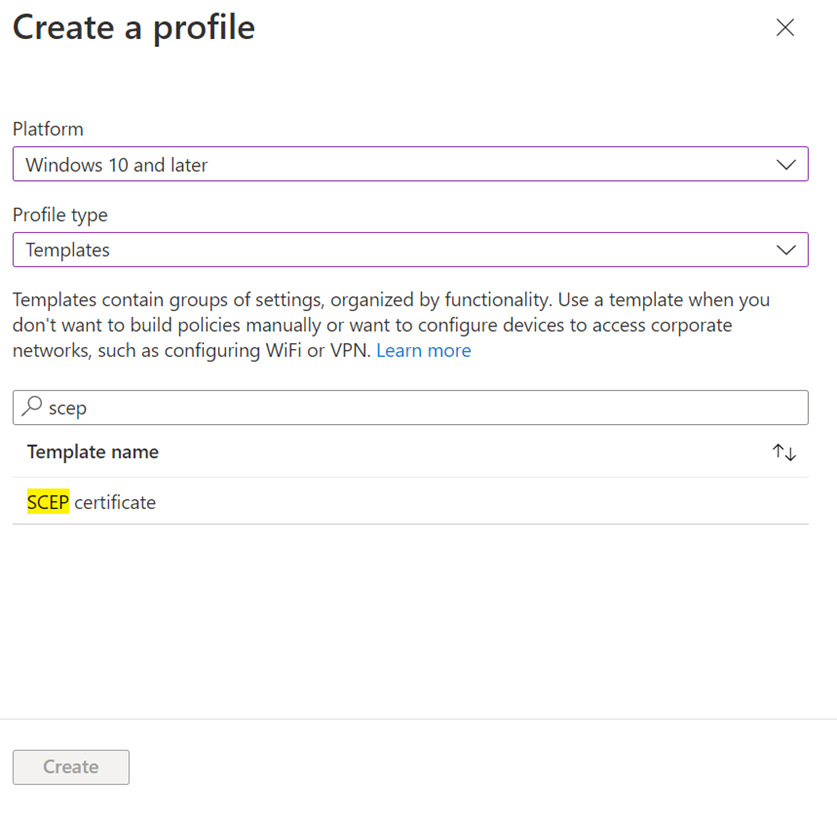Select the SCEP certificate template row
837x820 pixels.
pos(90,502)
